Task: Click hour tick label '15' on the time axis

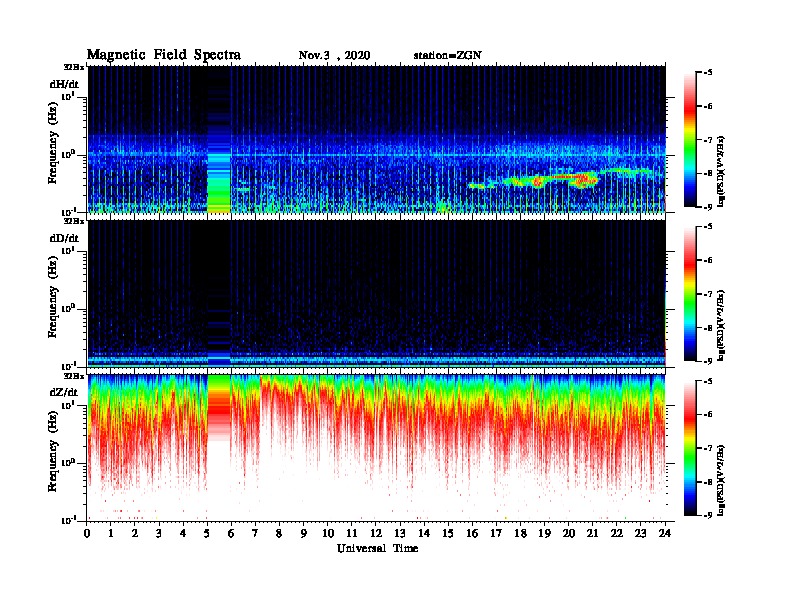Action: tap(448, 533)
